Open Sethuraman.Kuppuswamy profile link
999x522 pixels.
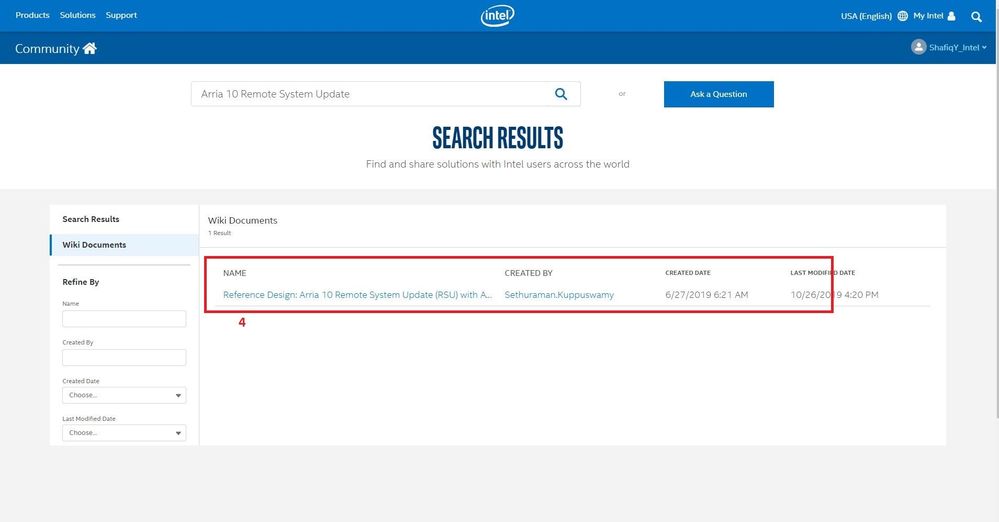coord(559,294)
